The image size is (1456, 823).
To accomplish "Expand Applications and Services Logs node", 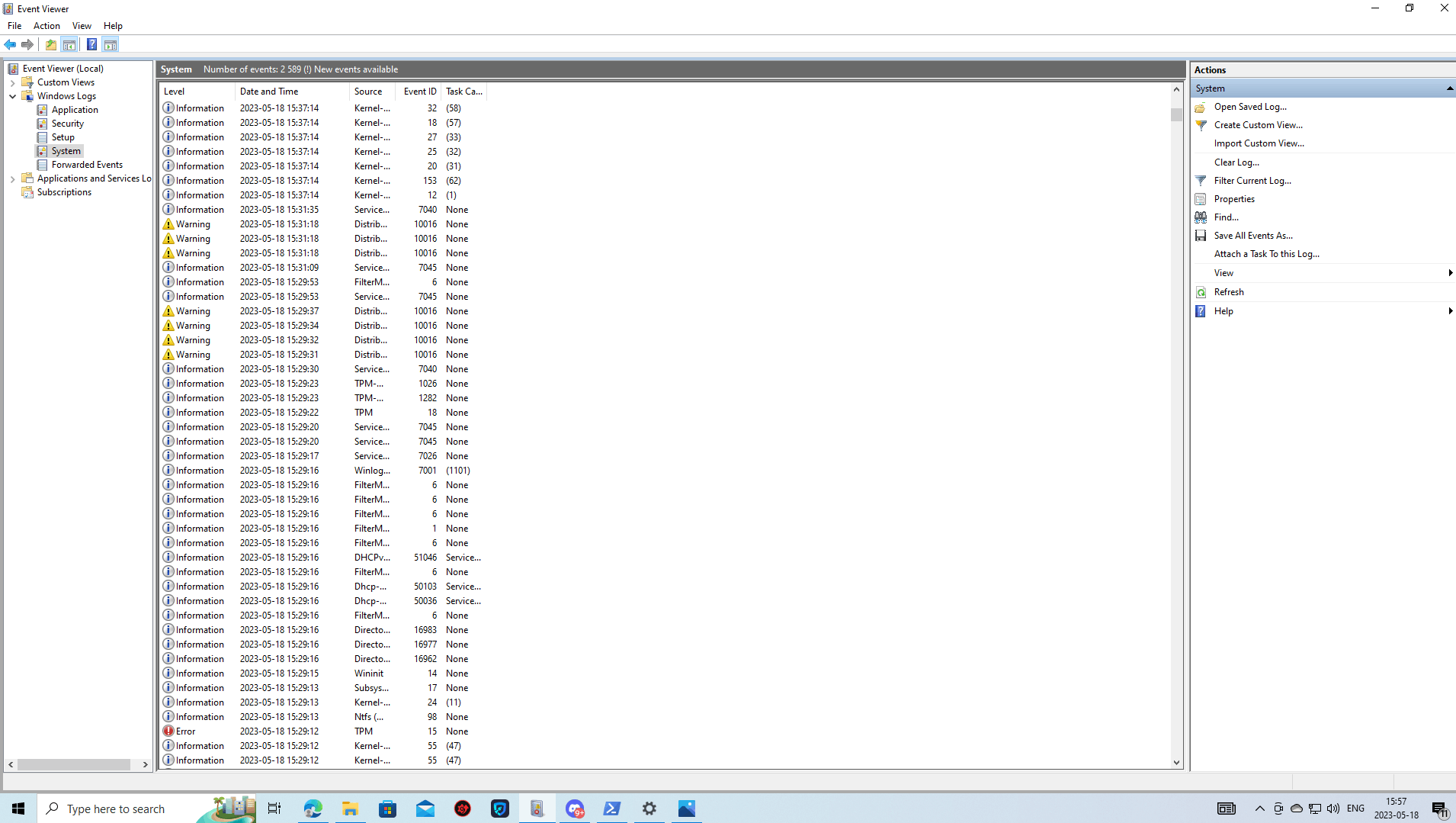I will tap(13, 179).
